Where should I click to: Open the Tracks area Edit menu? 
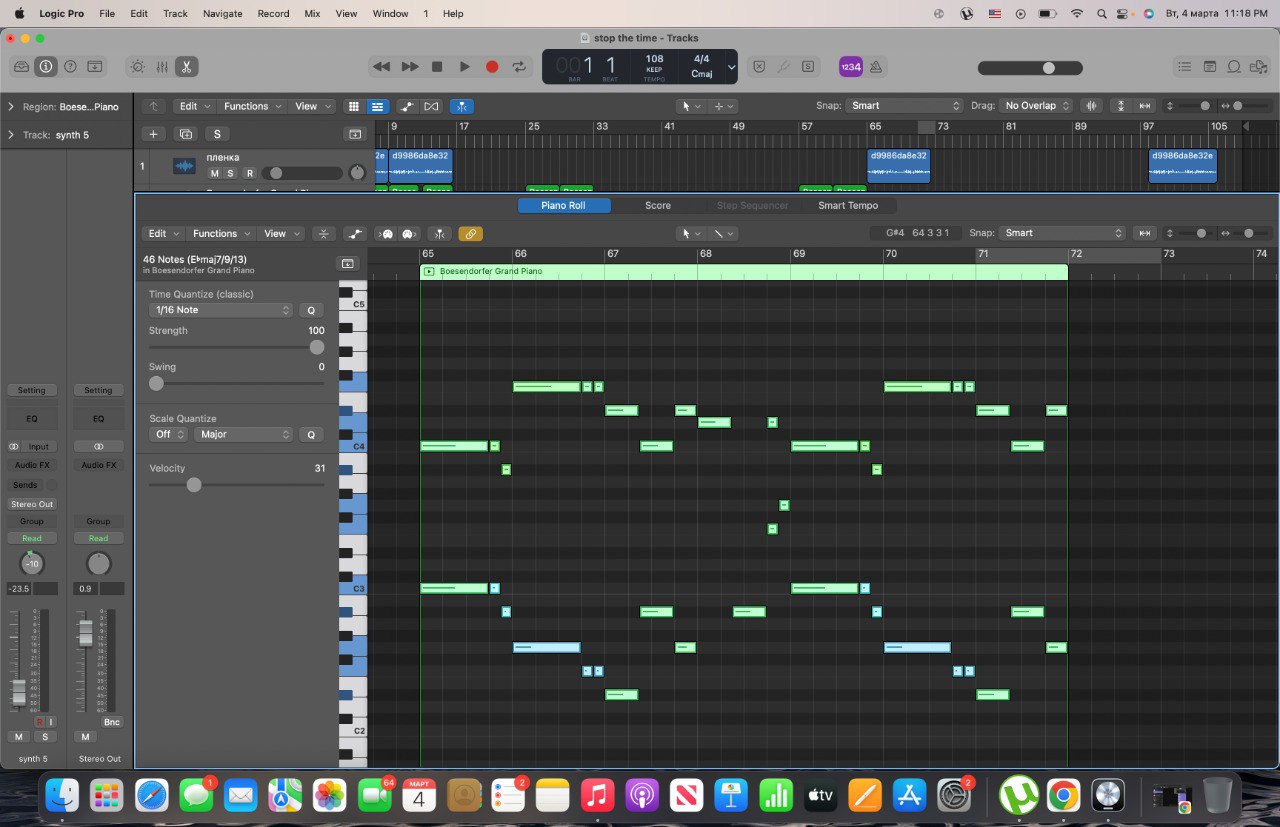[194, 106]
